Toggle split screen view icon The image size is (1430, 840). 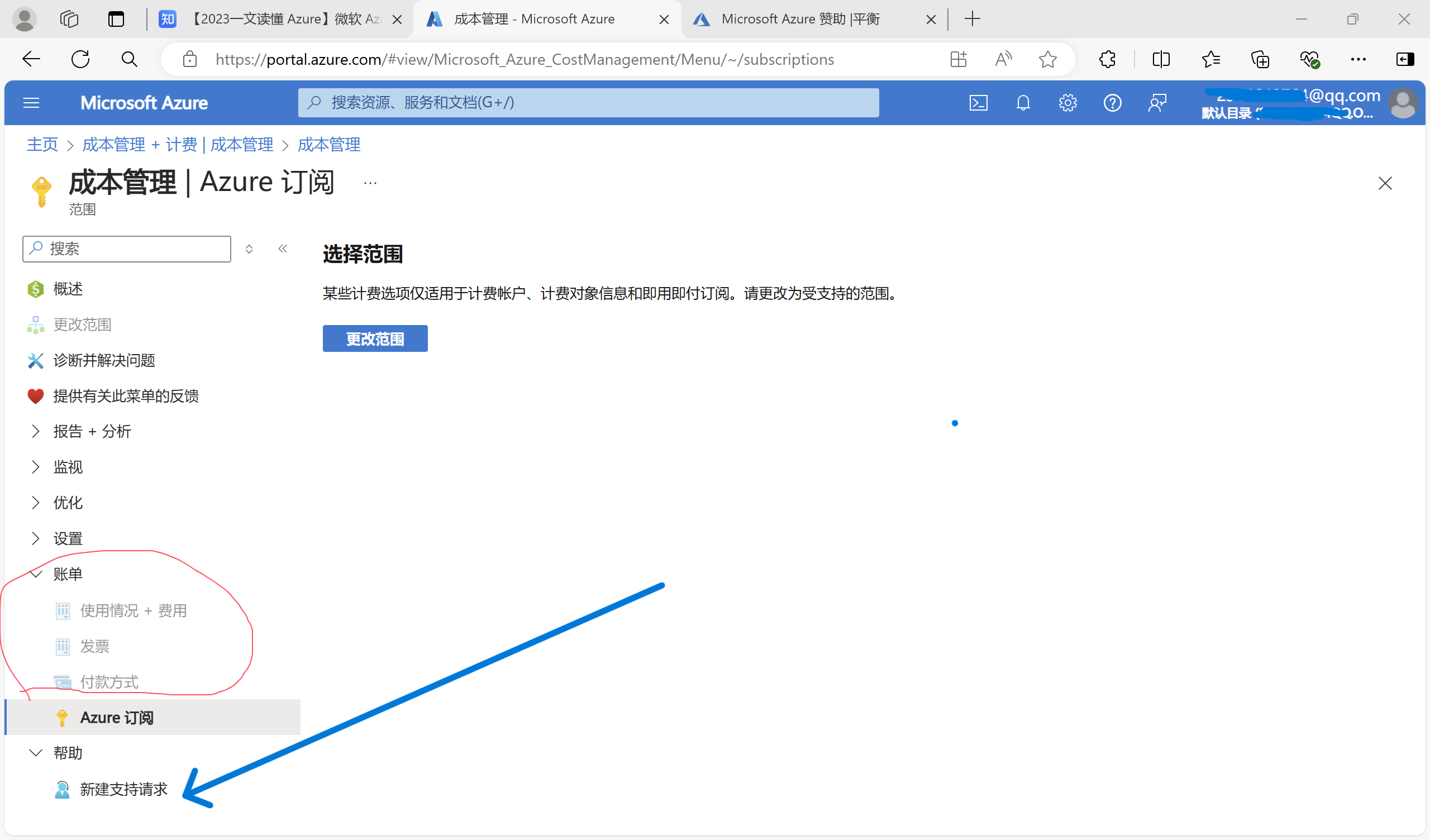(x=1161, y=59)
